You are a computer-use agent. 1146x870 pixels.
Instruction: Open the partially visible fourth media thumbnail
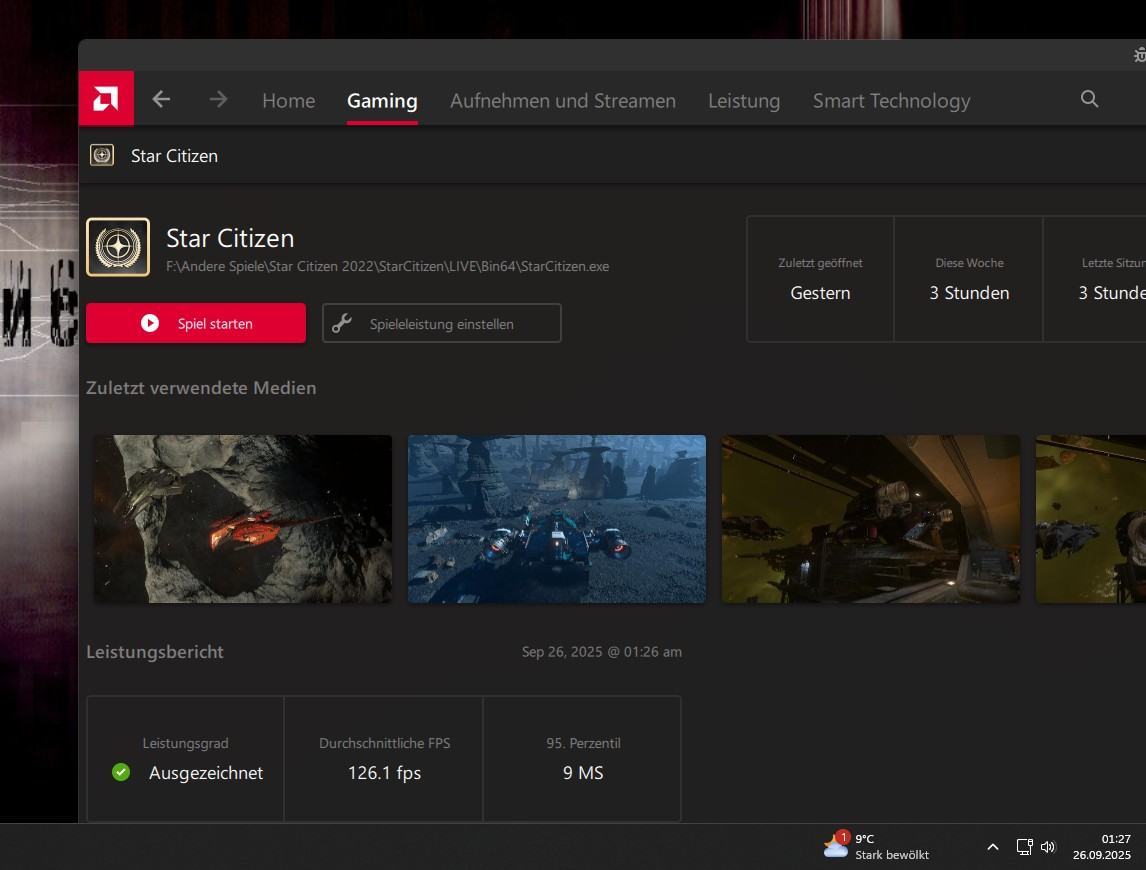coord(1090,519)
